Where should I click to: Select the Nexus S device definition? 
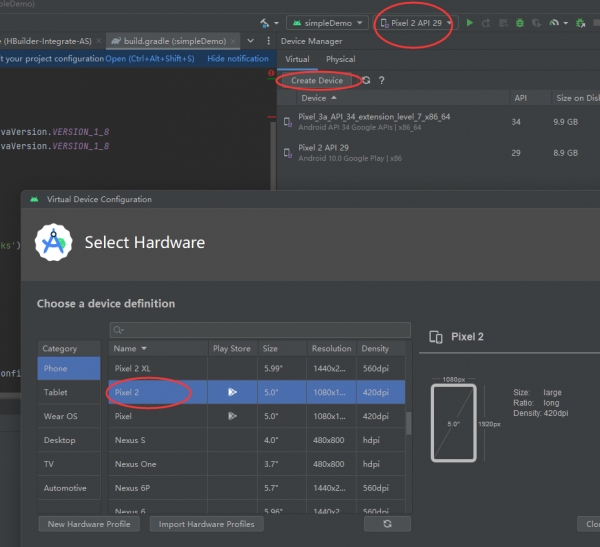257,440
